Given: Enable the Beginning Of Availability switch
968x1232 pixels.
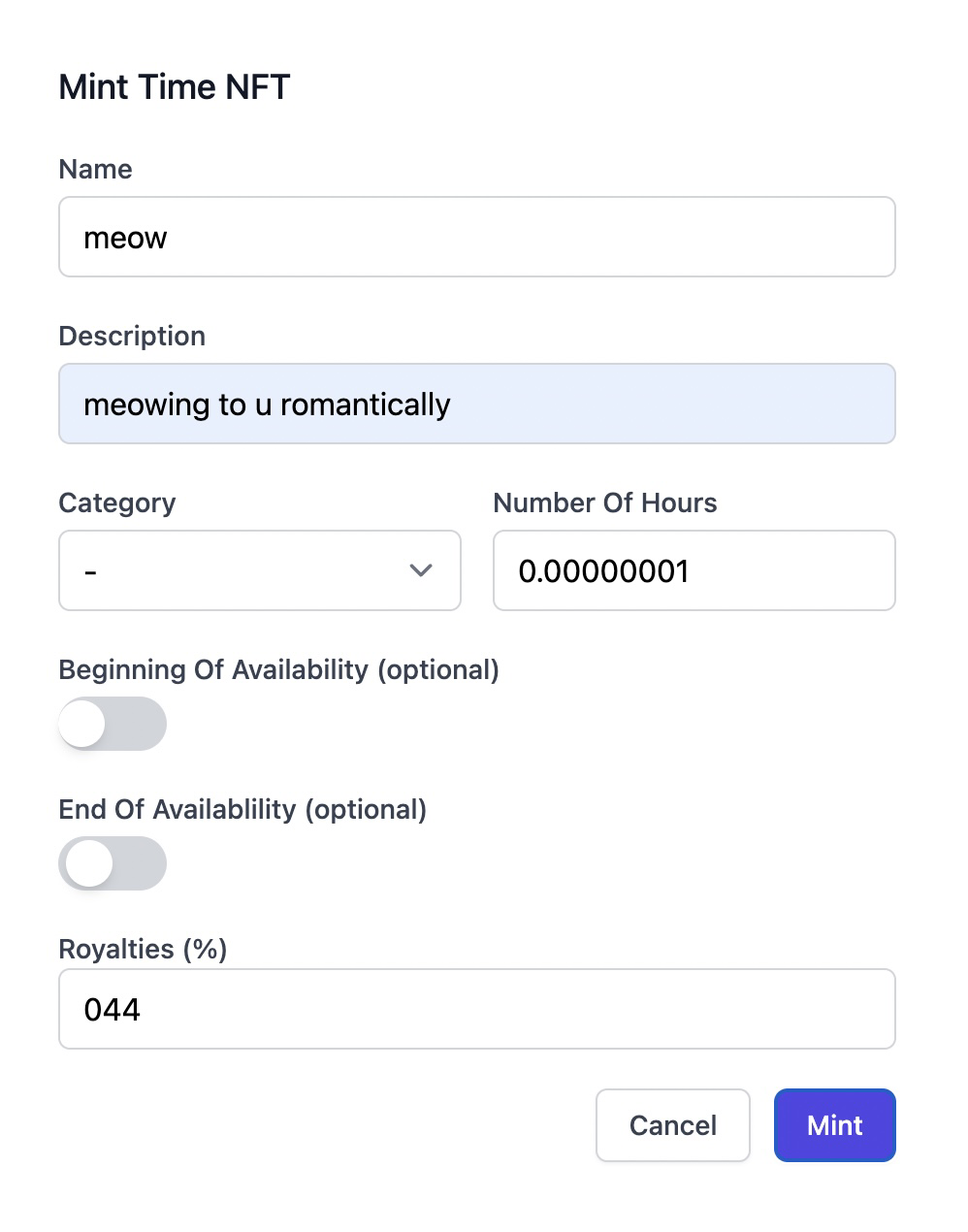Looking at the screenshot, I should tap(113, 724).
